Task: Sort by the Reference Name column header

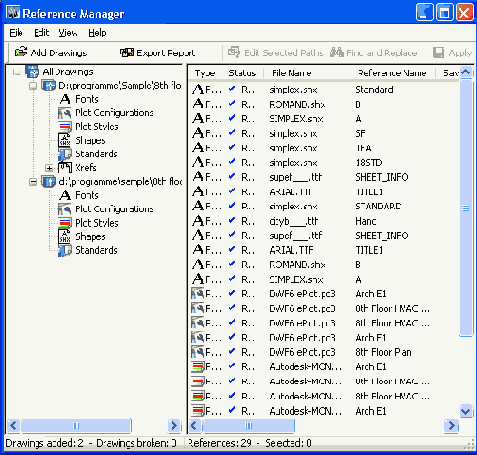Action: (392, 73)
